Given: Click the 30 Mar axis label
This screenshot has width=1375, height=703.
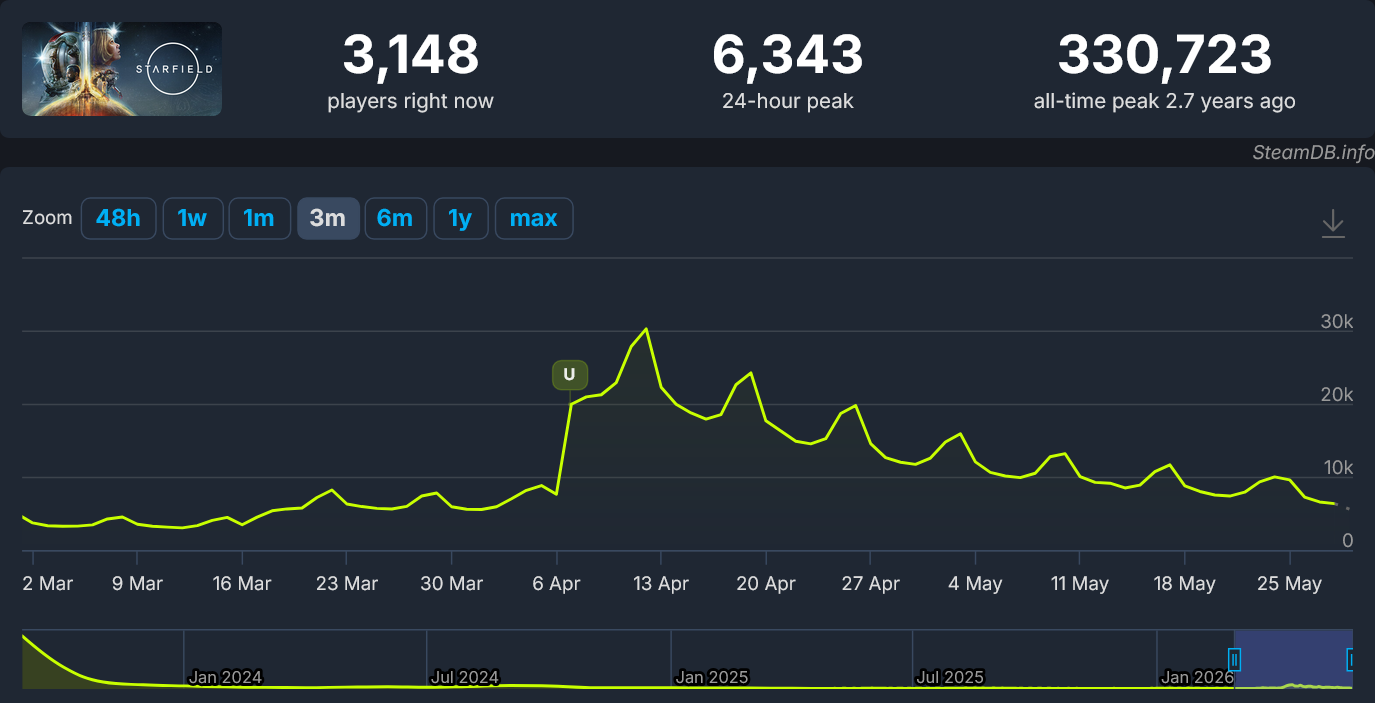Looking at the screenshot, I should click(452, 583).
